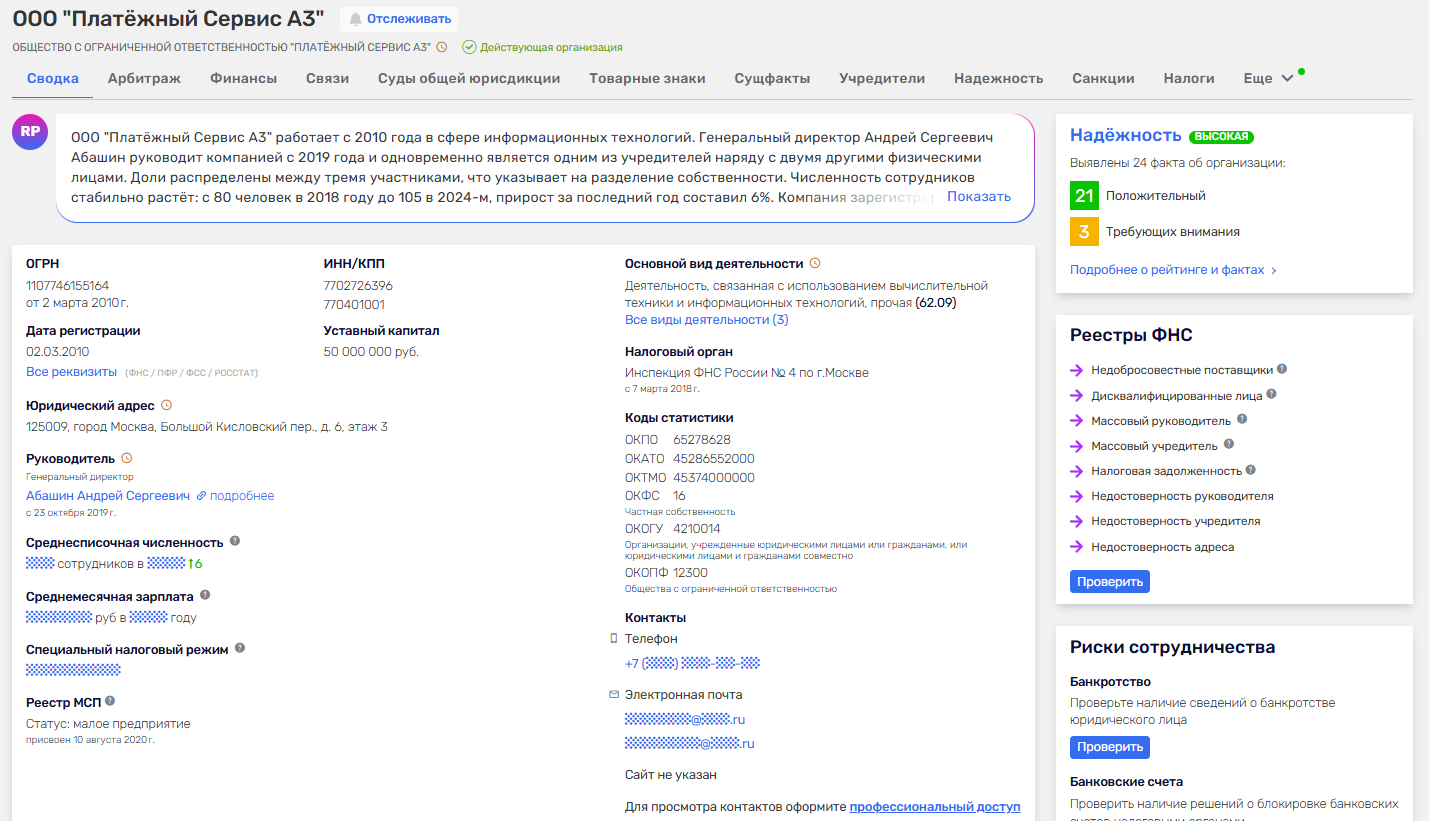Image resolution: width=1429 pixels, height=821 pixels.
Task: Click the RP avatar icon by the summary
Action: point(30,131)
